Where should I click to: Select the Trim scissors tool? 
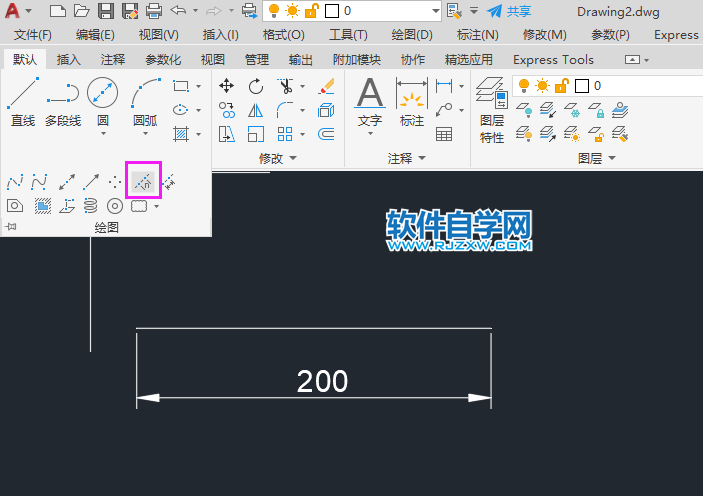(x=285, y=86)
